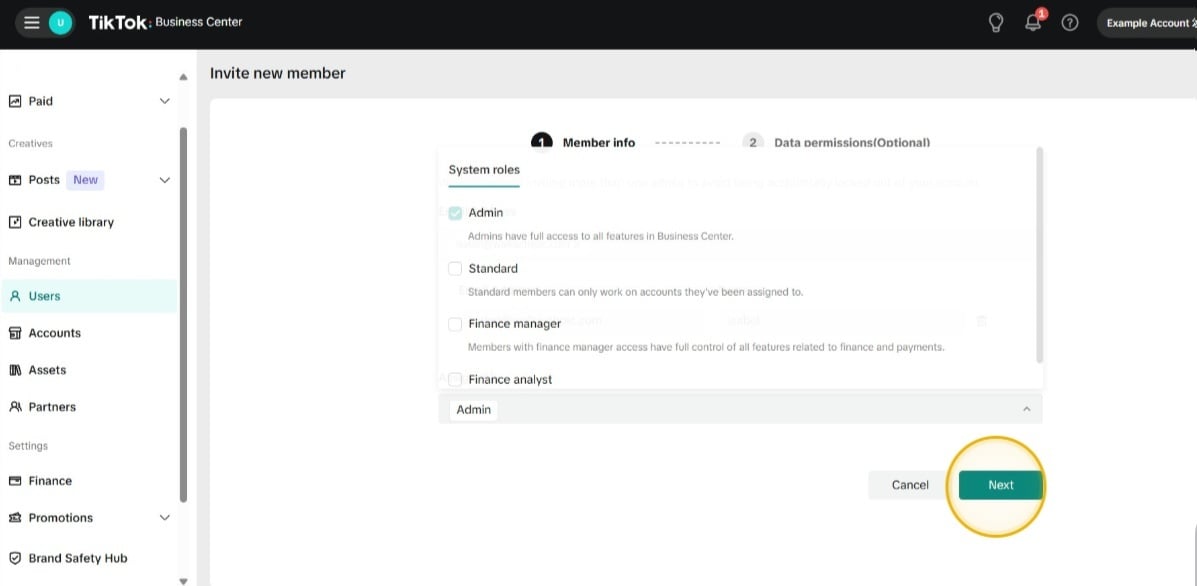This screenshot has height=586, width=1197.
Task: Collapse the role selector dropdown arrow
Action: coord(1026,409)
